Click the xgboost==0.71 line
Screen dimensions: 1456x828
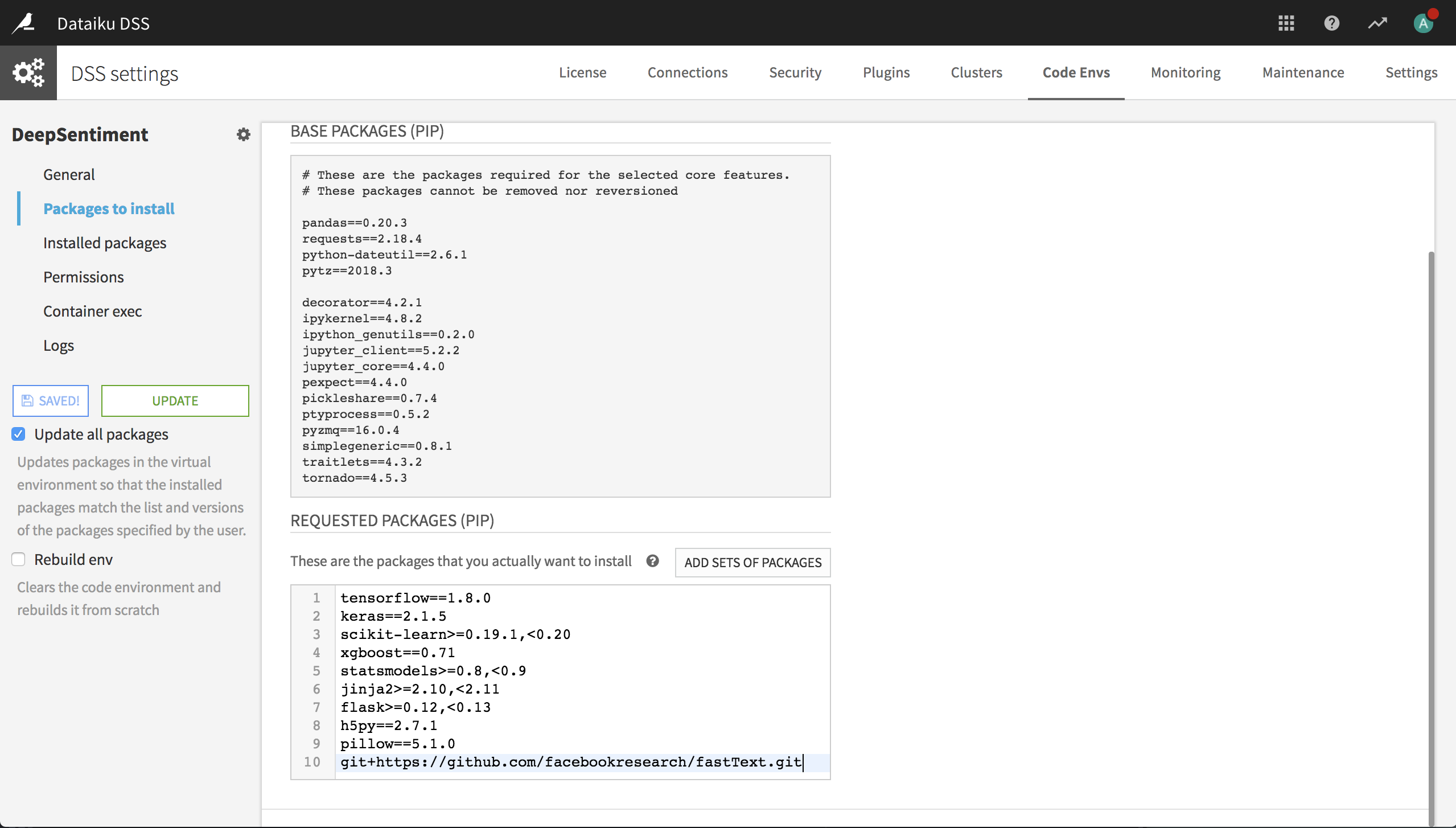tap(398, 653)
